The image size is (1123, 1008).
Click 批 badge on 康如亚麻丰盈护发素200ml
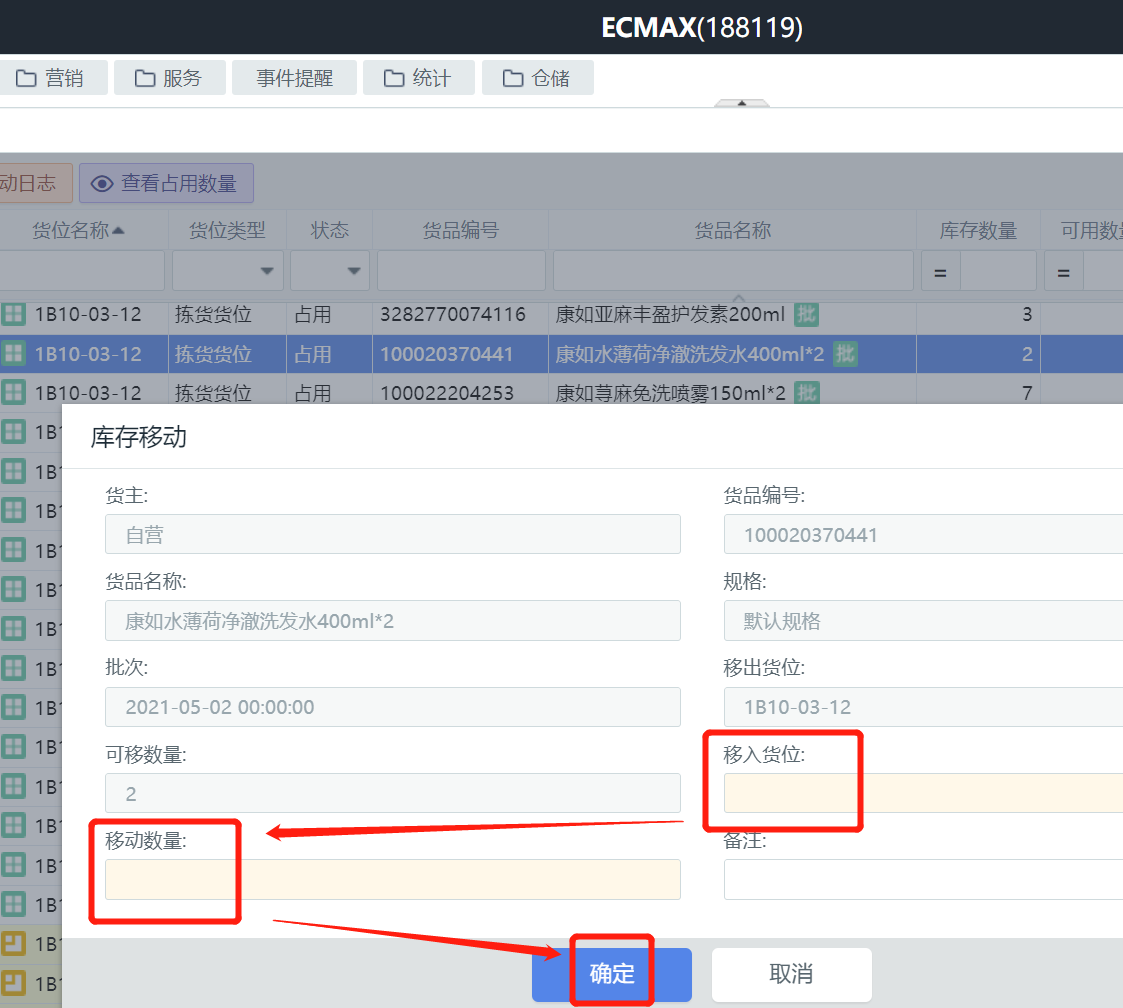click(806, 314)
